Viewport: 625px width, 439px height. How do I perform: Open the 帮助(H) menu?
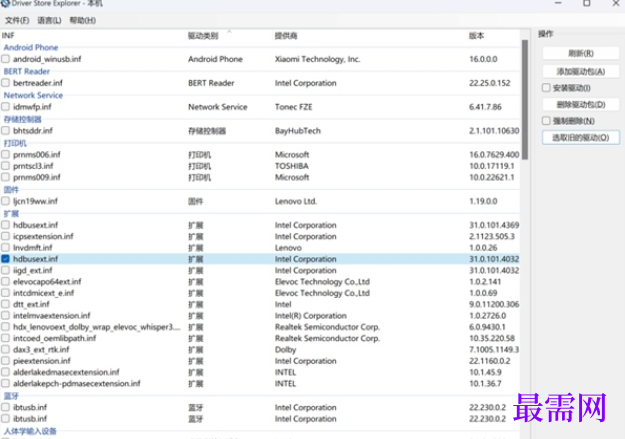tap(83, 20)
